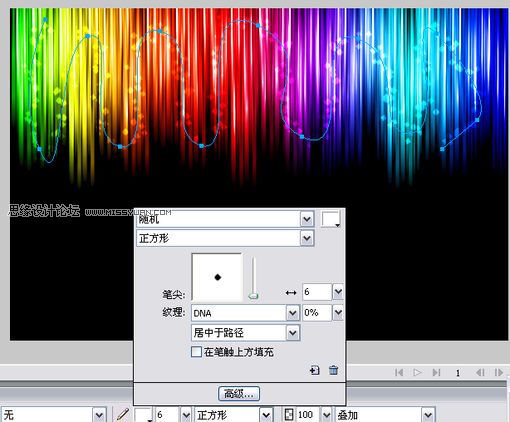Click the 高级... button

pos(239,394)
